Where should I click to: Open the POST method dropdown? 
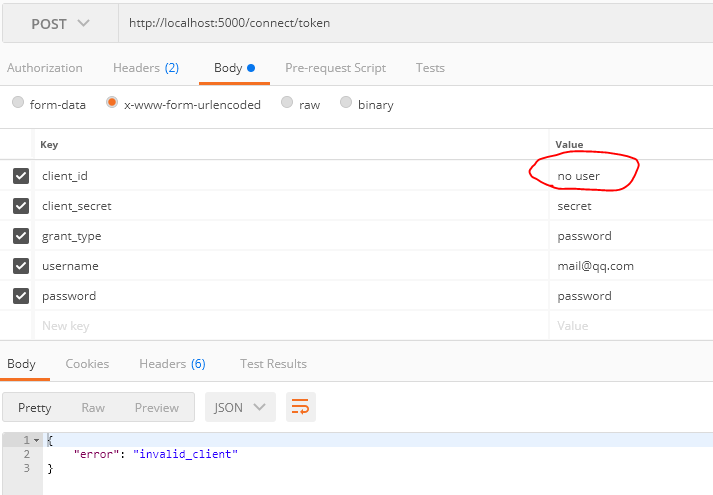(x=60, y=24)
